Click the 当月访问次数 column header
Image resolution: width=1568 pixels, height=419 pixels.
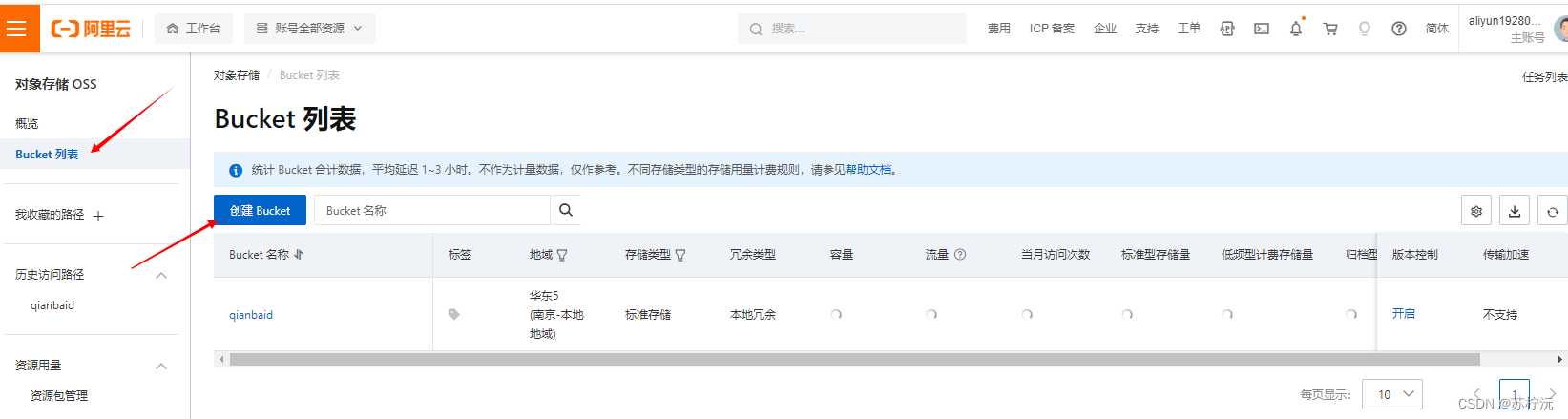click(x=1056, y=255)
